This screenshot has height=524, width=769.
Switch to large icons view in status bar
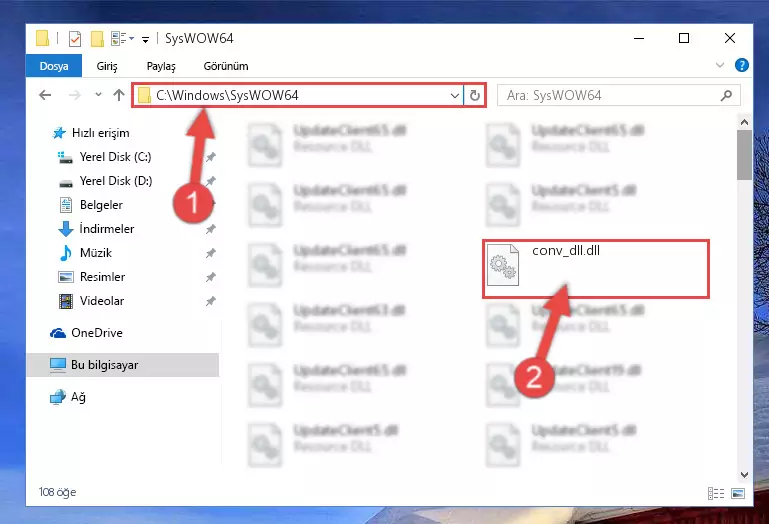(x=738, y=493)
